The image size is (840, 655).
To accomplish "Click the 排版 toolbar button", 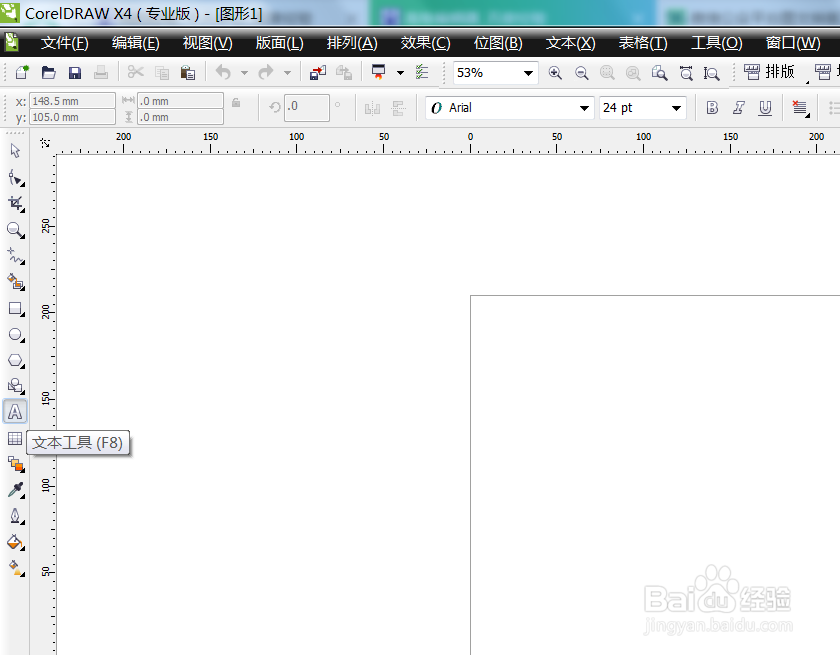I will tap(769, 72).
